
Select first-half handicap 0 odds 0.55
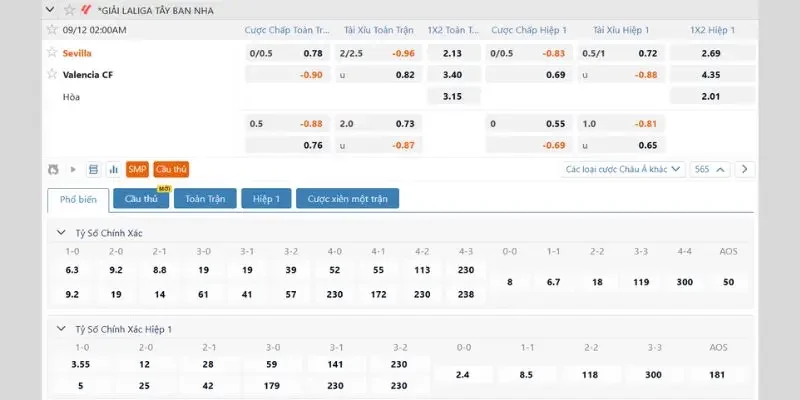(x=529, y=123)
